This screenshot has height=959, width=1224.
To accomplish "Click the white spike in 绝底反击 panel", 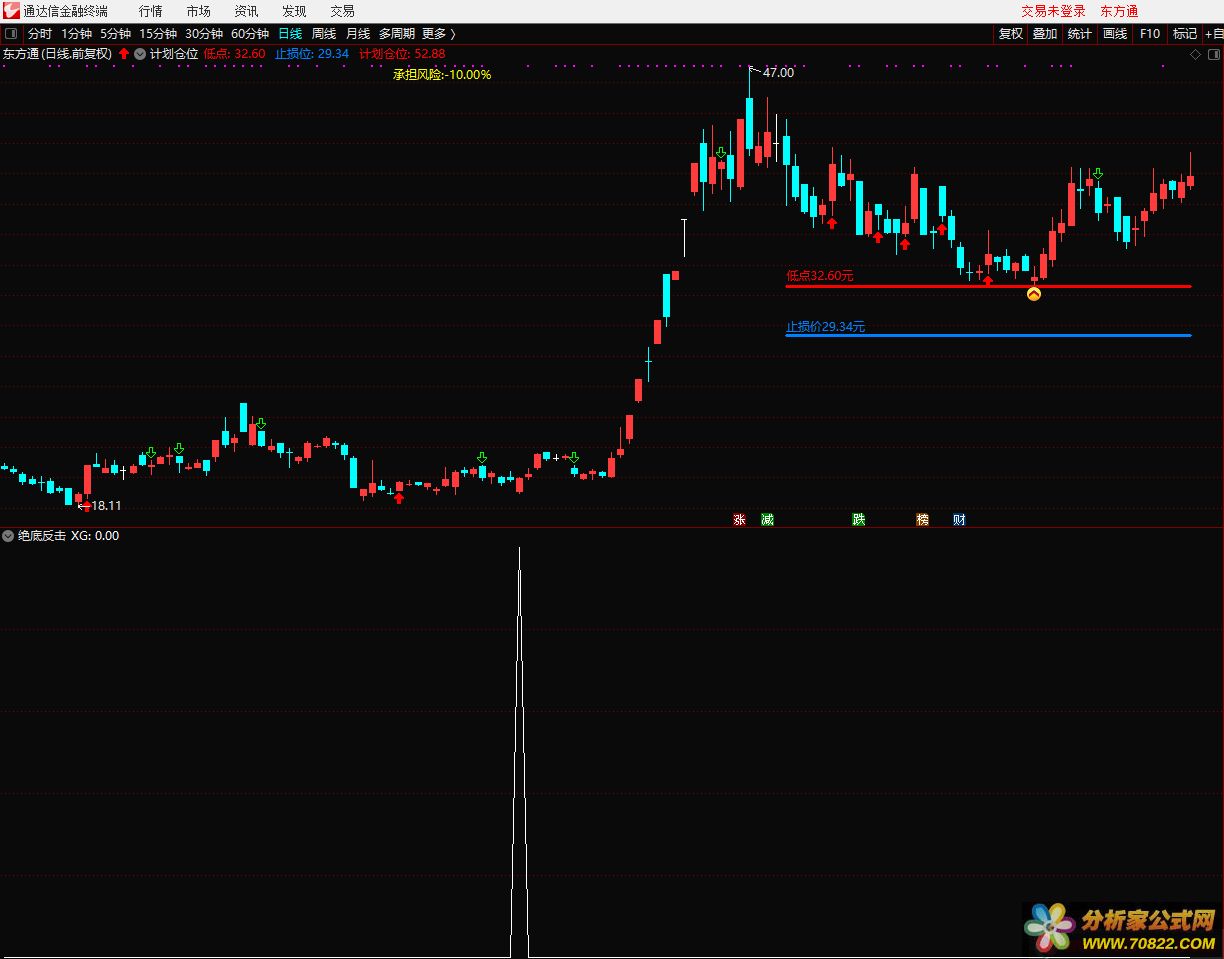I will pos(519,750).
